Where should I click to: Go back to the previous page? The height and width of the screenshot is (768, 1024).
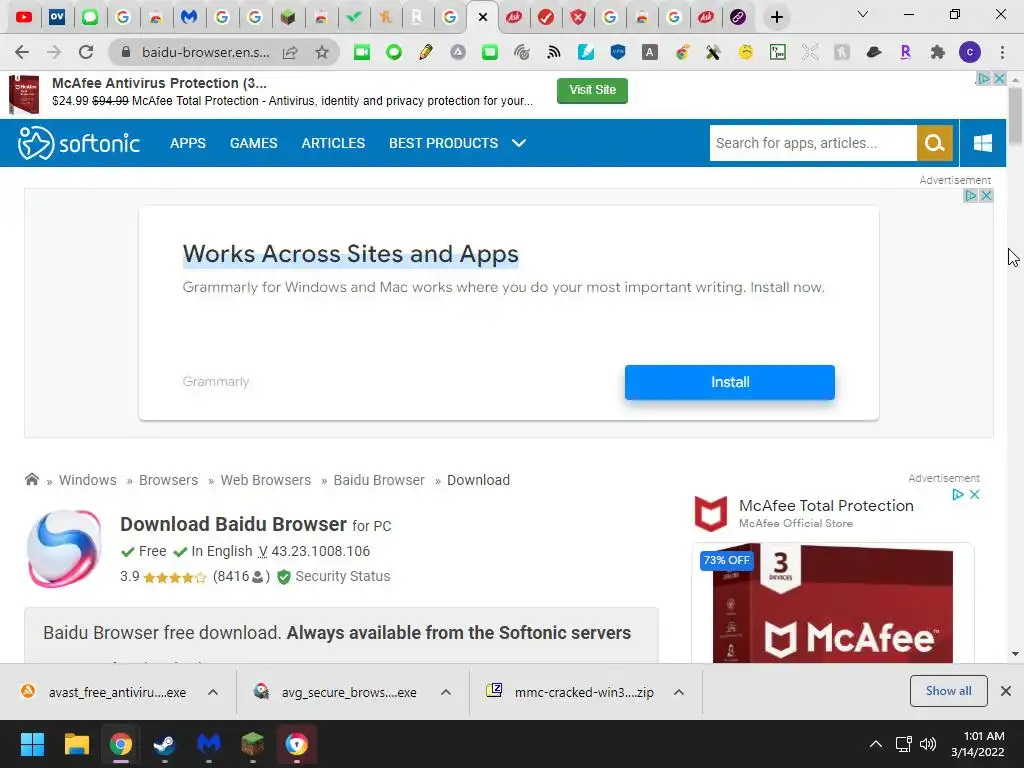22,52
